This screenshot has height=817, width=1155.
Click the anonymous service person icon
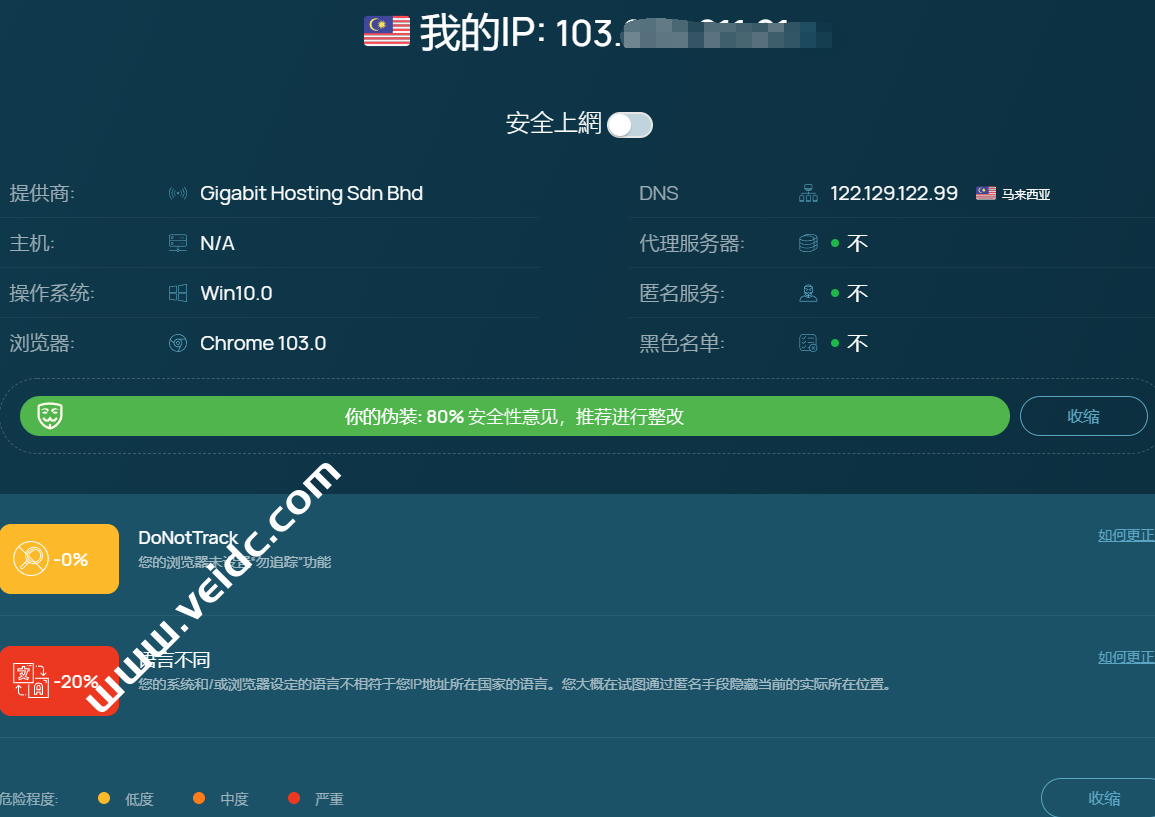pos(808,293)
